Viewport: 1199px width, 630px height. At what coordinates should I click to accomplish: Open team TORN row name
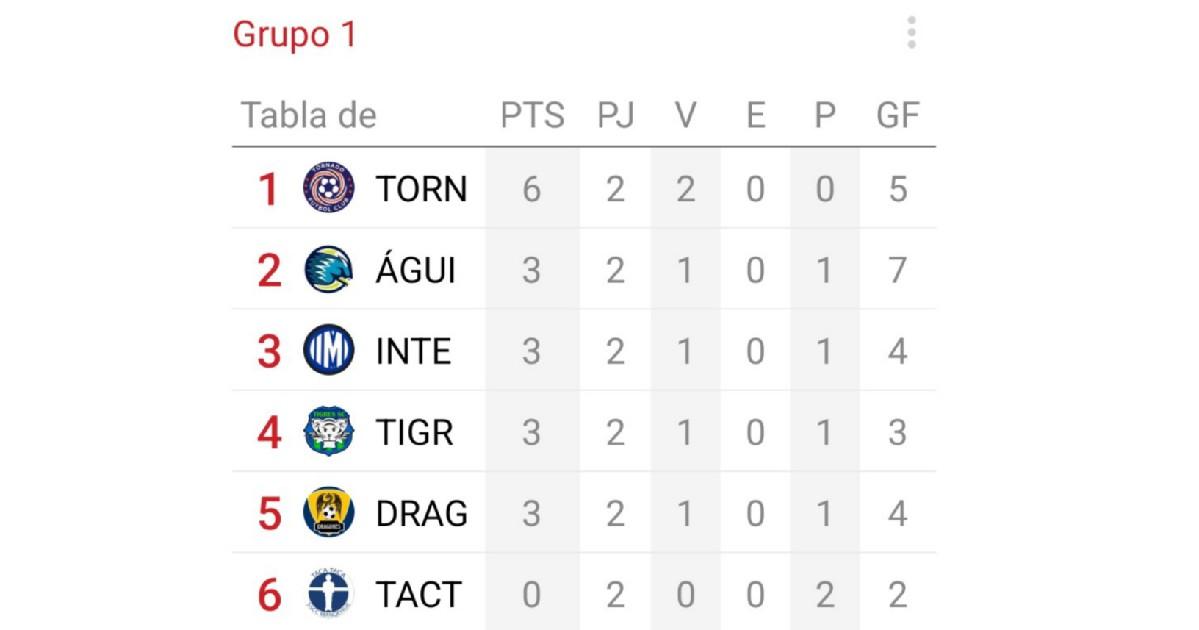point(421,189)
